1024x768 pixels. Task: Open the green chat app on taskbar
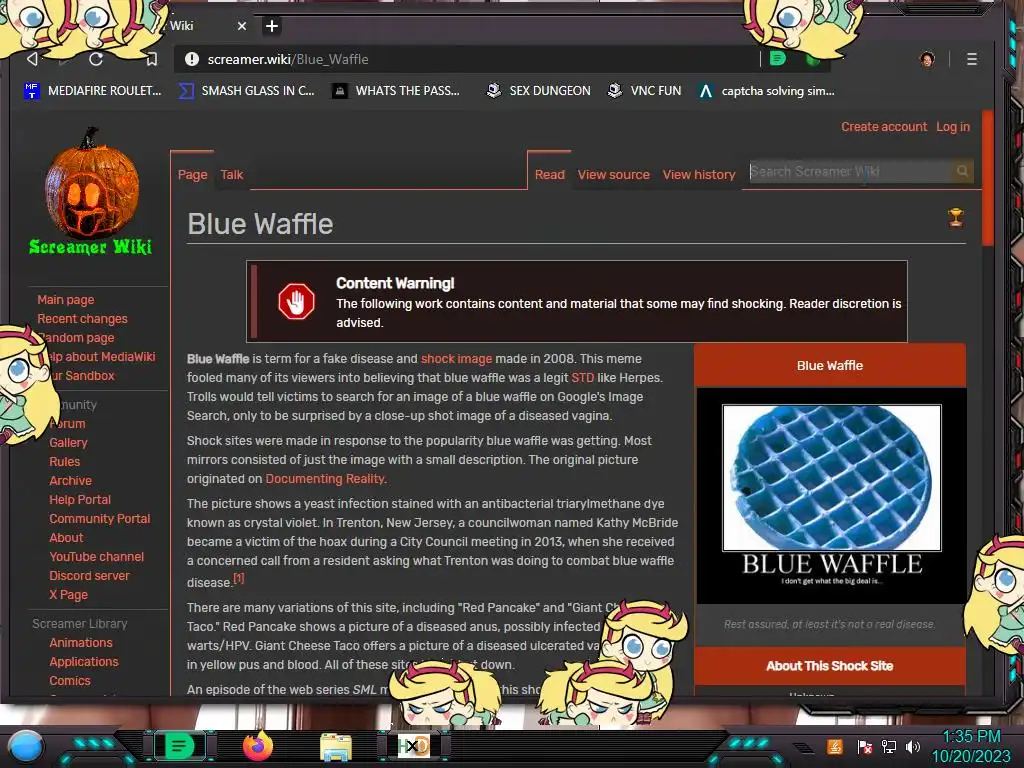pyautogui.click(x=178, y=746)
